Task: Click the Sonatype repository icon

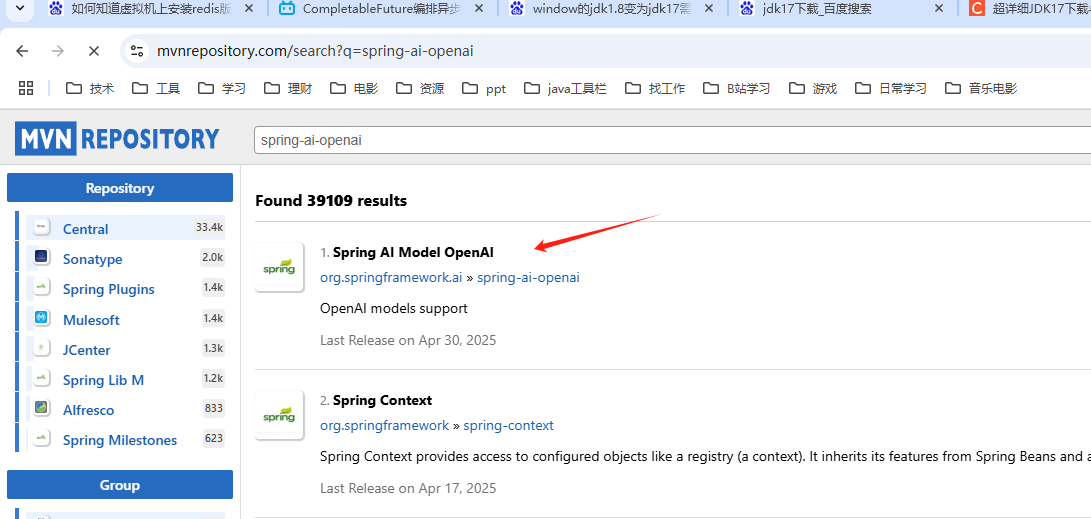Action: click(x=41, y=257)
